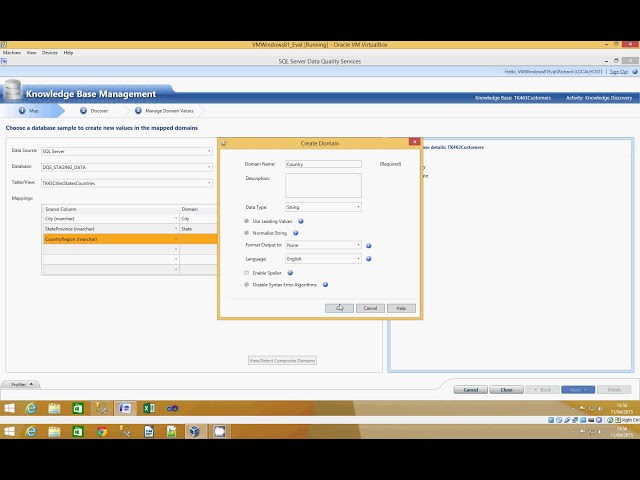Open the image file icon in host taskbar
The image size is (640, 480).
[x=172, y=431]
